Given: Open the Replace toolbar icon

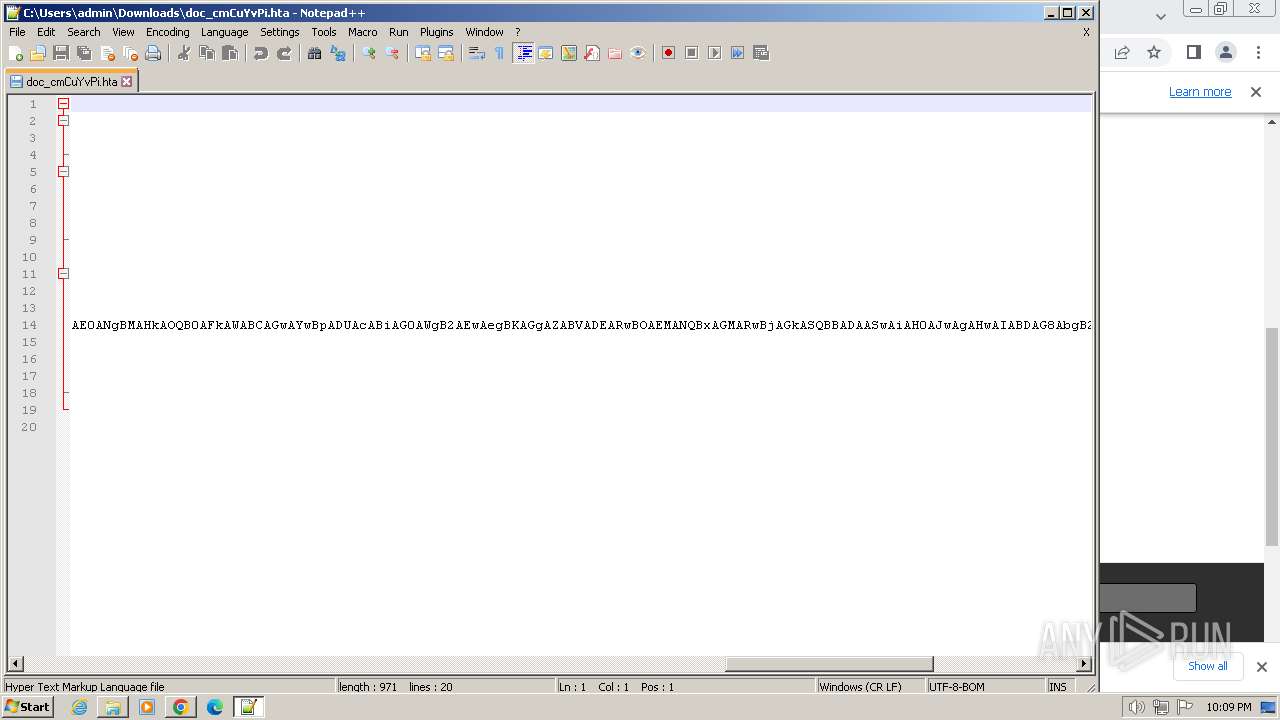Looking at the screenshot, I should tap(338, 53).
